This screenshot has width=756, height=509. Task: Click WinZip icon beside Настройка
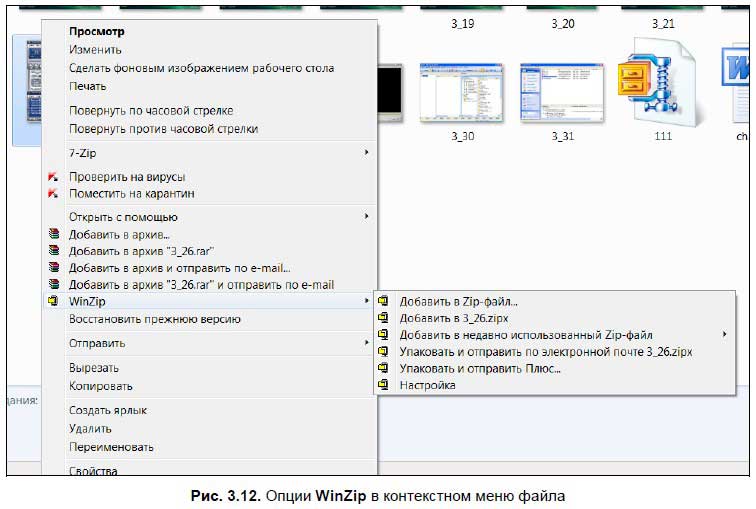click(x=383, y=385)
